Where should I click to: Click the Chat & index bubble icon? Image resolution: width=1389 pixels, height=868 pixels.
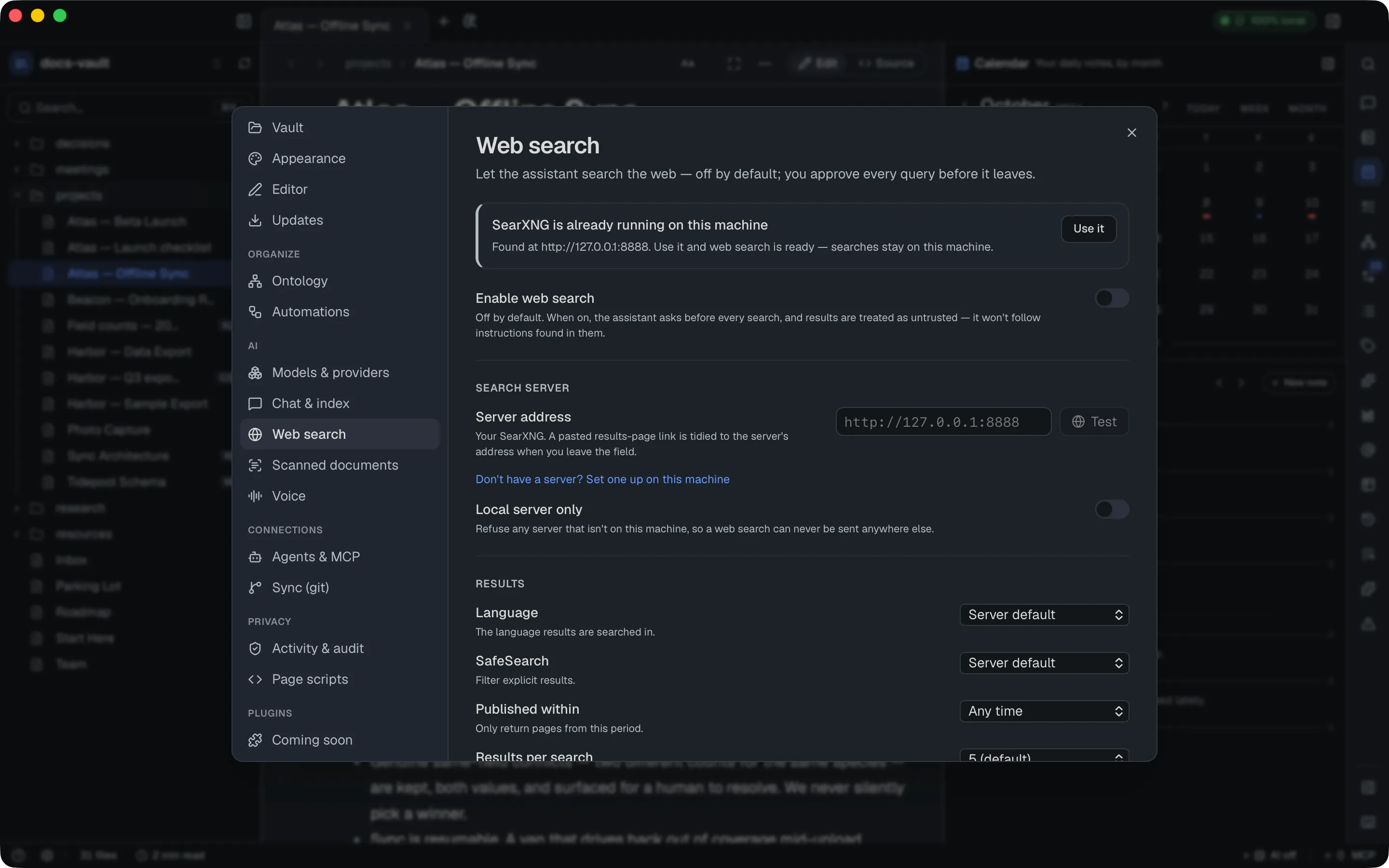tap(255, 404)
